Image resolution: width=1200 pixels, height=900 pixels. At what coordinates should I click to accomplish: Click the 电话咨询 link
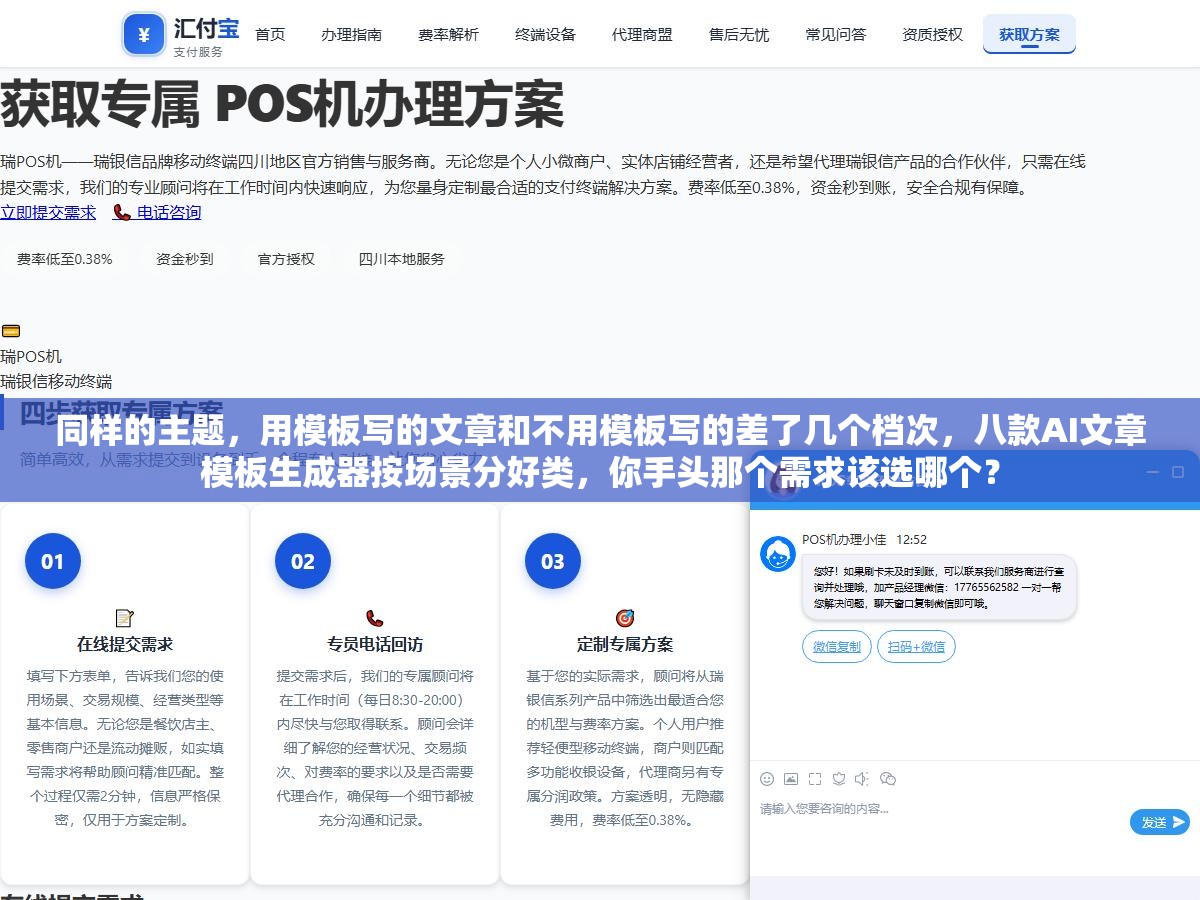pos(157,212)
